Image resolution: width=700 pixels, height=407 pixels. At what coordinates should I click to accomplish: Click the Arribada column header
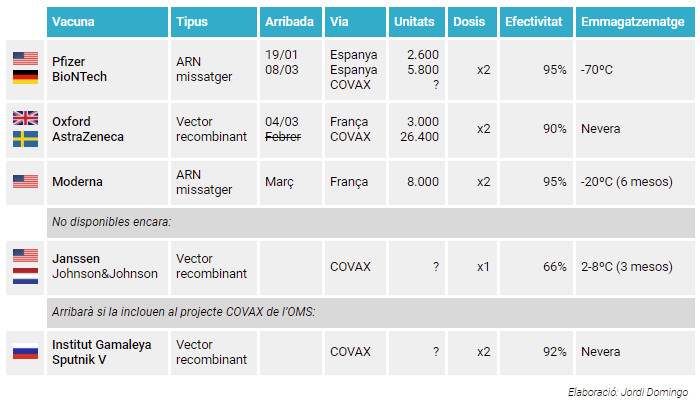(x=291, y=22)
